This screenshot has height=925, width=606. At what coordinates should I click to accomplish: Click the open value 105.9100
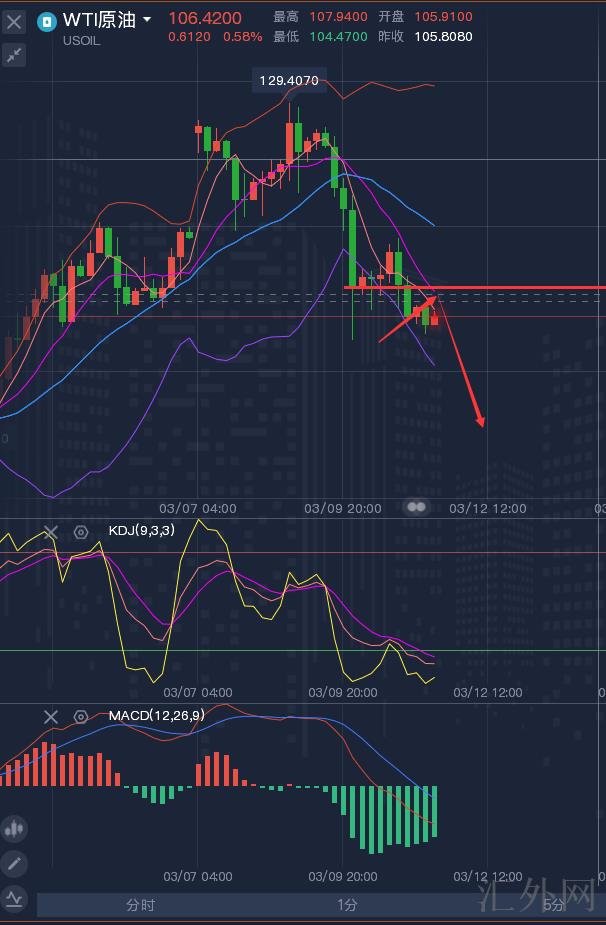443,17
